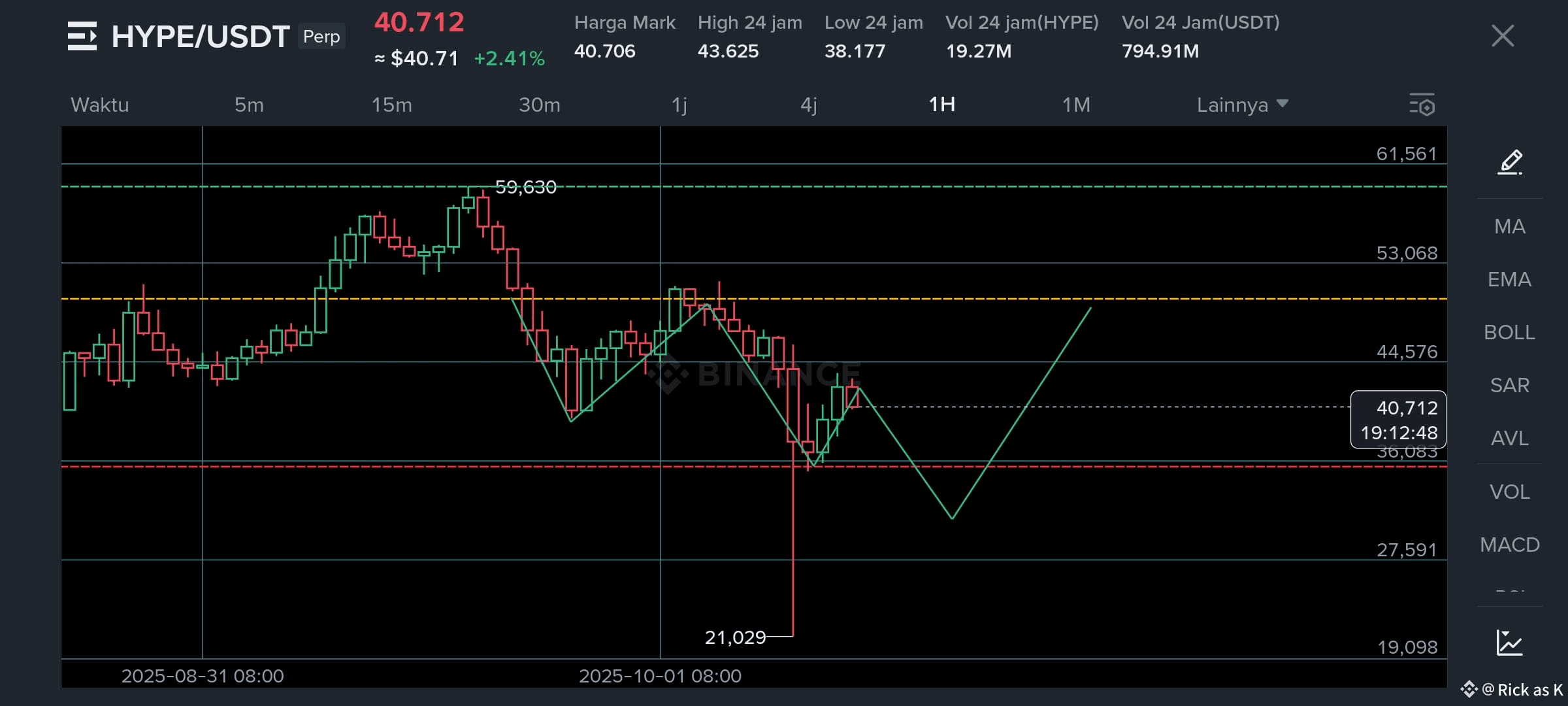
Task: Toggle the MA indicator
Action: [1510, 226]
